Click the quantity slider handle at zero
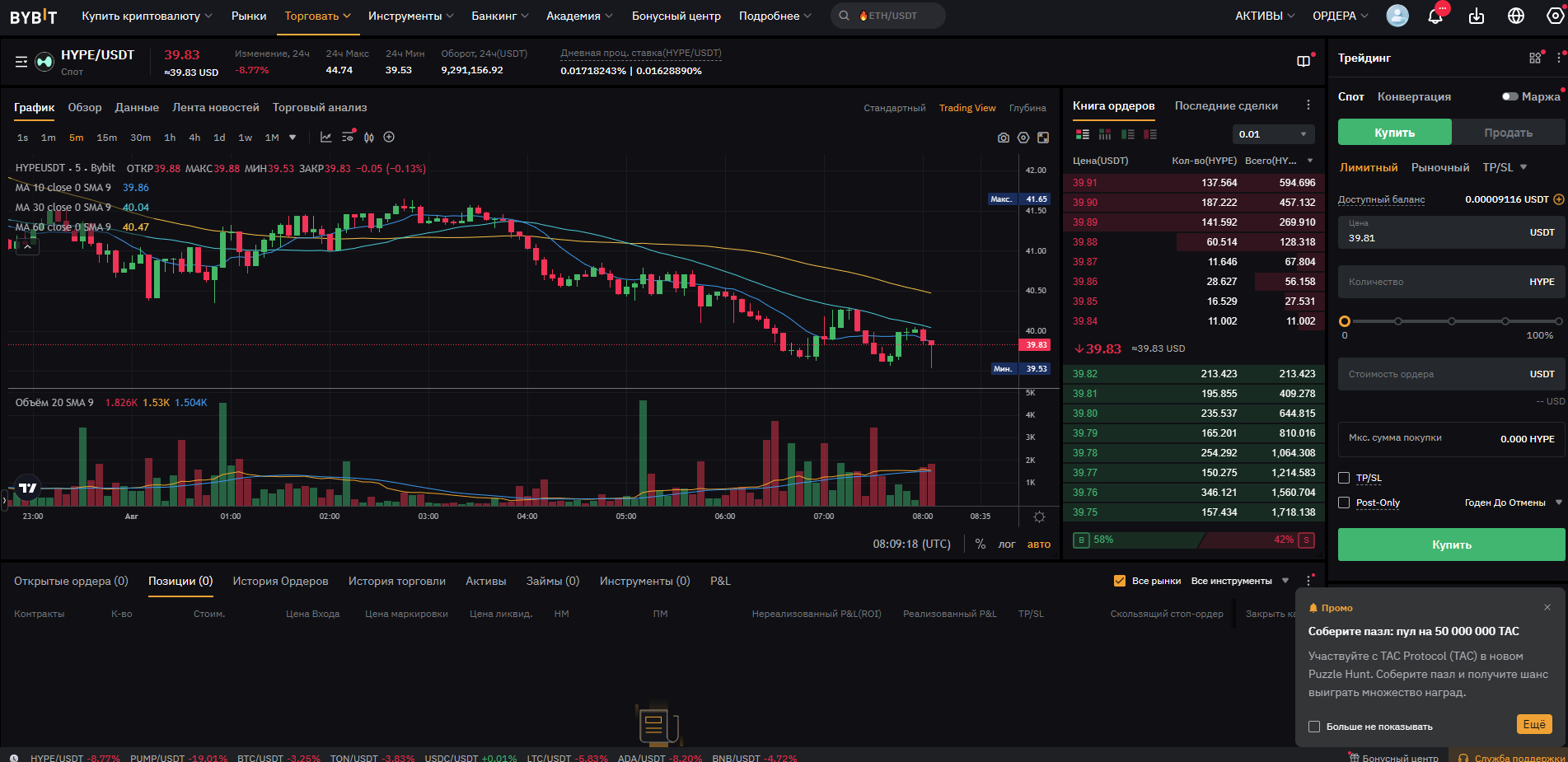Screen dimensions: 1568x762 coord(1345,321)
